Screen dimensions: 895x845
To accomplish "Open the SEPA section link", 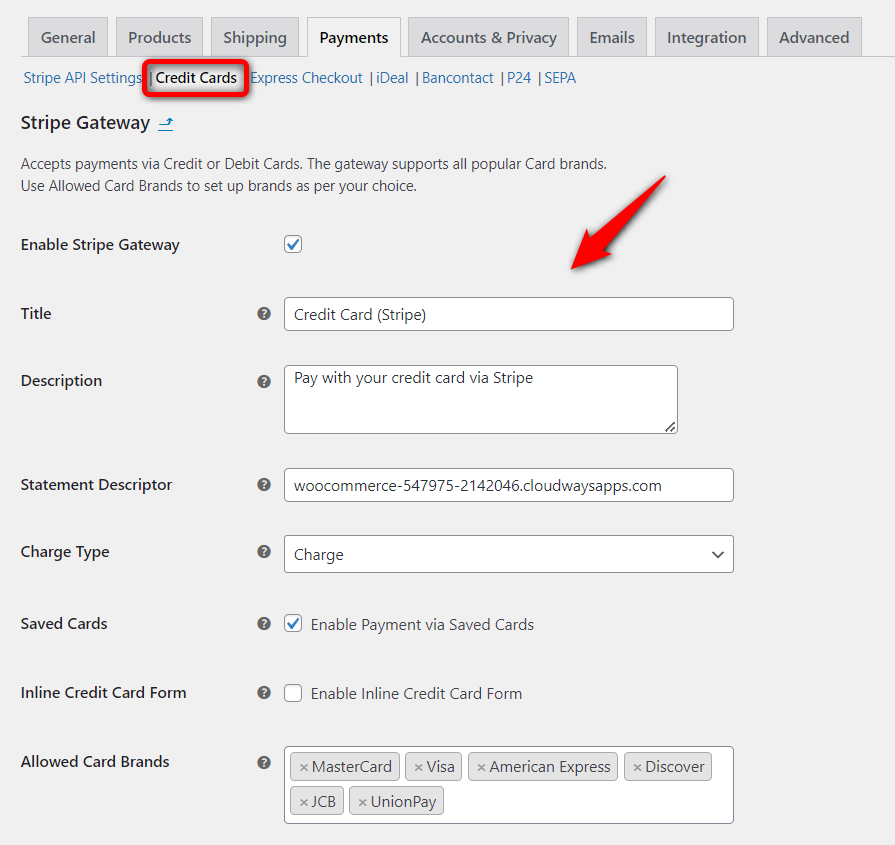I will click(560, 78).
